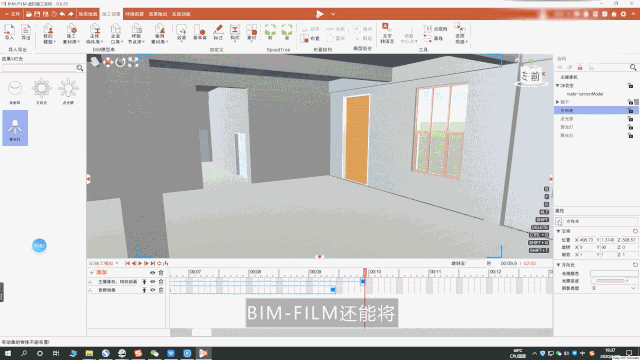Click the search icon in scene panel
This screenshot has width=640, height=360.
633,67
